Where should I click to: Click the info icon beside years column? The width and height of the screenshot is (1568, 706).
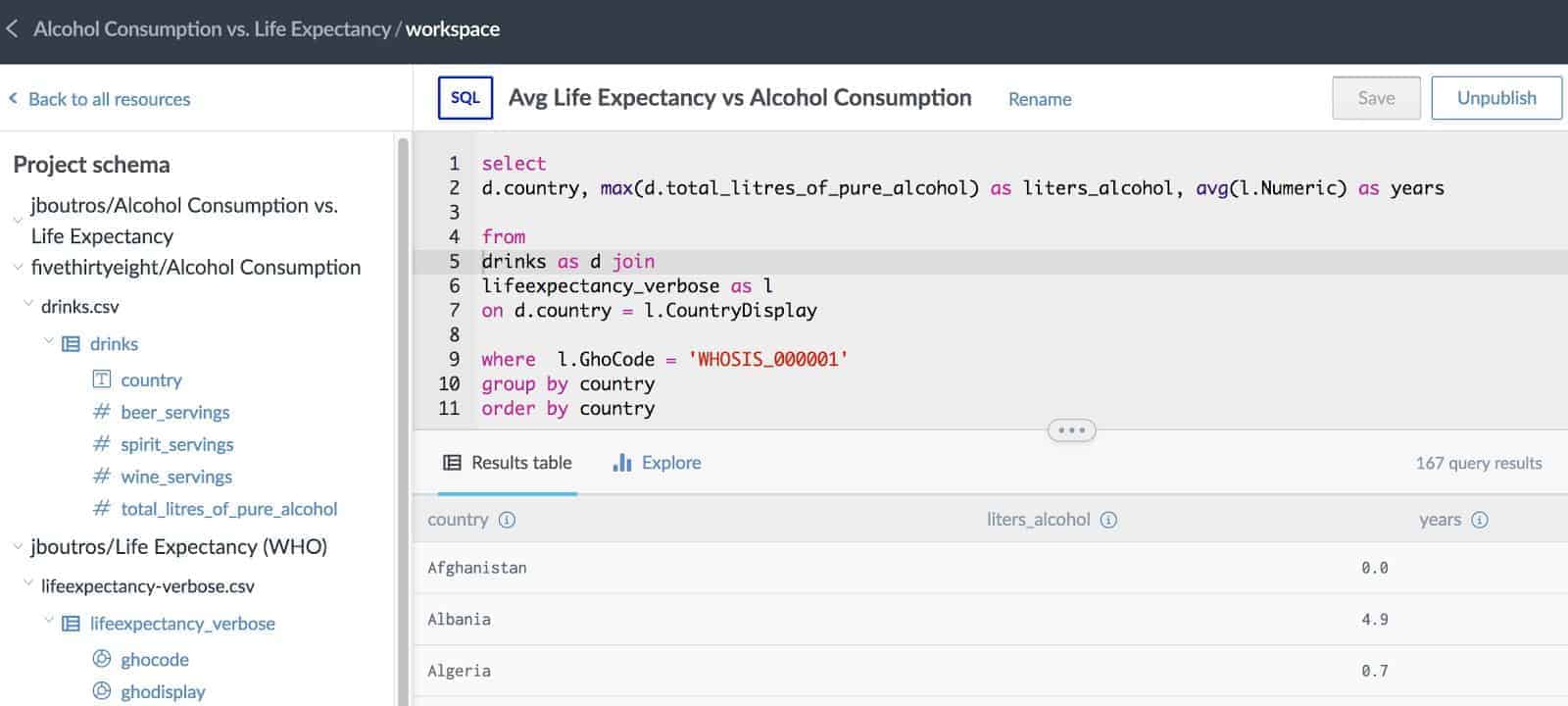[x=1480, y=520]
